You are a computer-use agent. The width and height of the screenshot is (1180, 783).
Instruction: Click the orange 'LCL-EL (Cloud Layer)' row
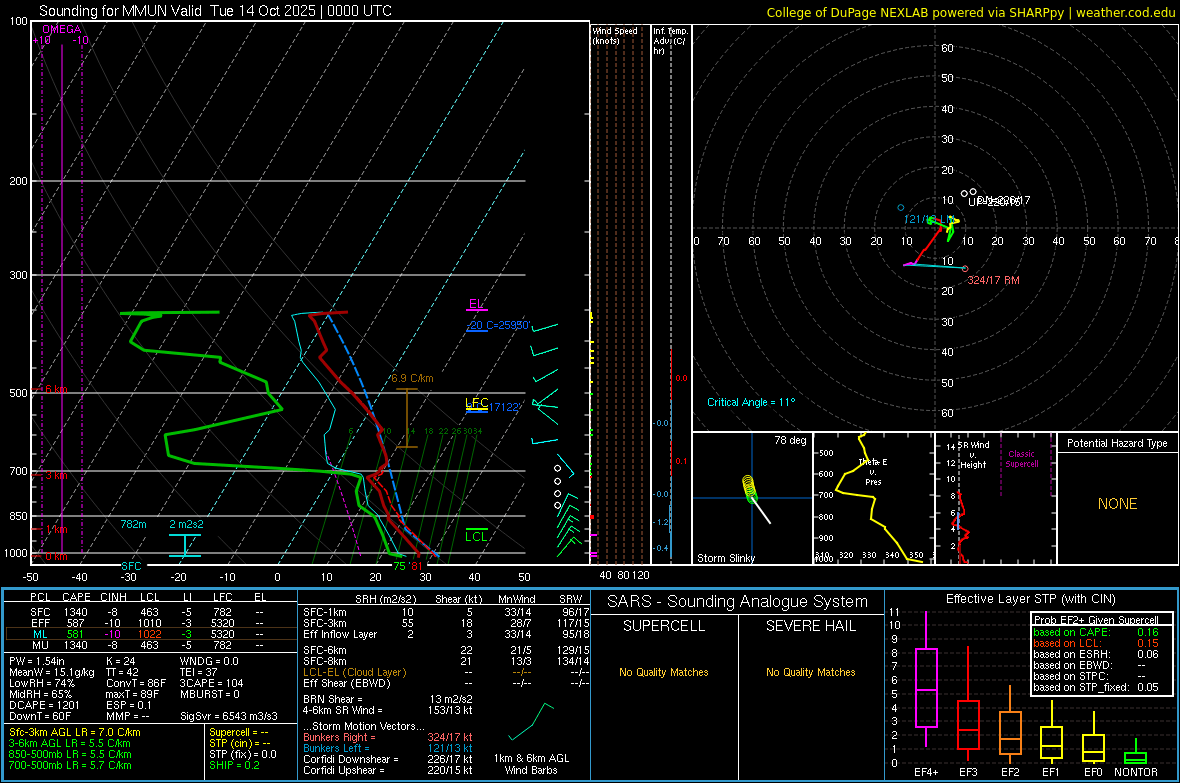446,672
